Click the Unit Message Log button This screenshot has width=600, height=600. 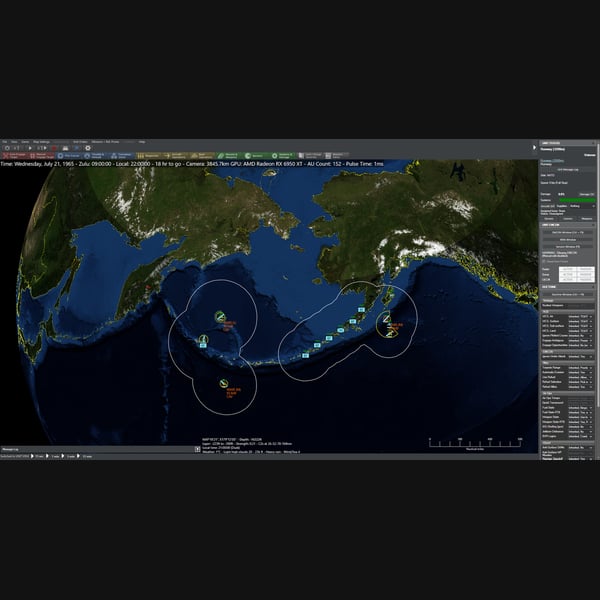pyautogui.click(x=567, y=170)
